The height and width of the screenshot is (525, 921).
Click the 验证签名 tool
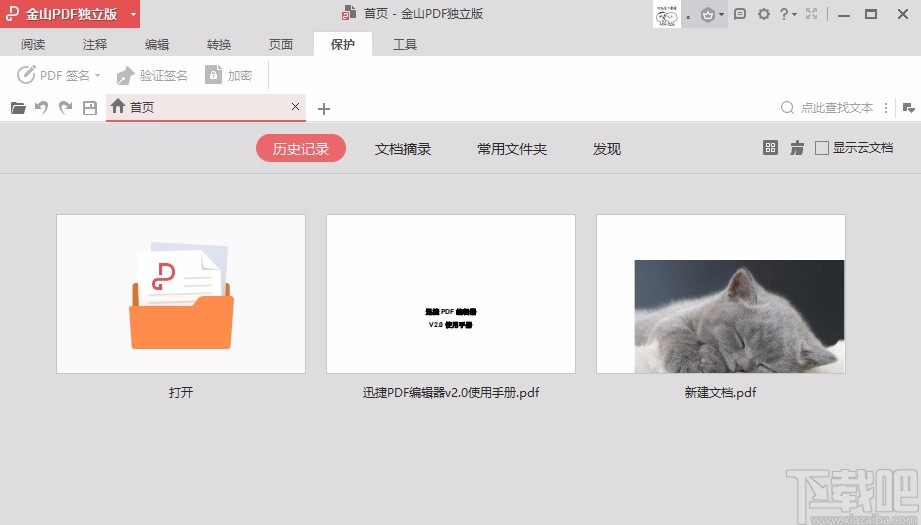(152, 75)
